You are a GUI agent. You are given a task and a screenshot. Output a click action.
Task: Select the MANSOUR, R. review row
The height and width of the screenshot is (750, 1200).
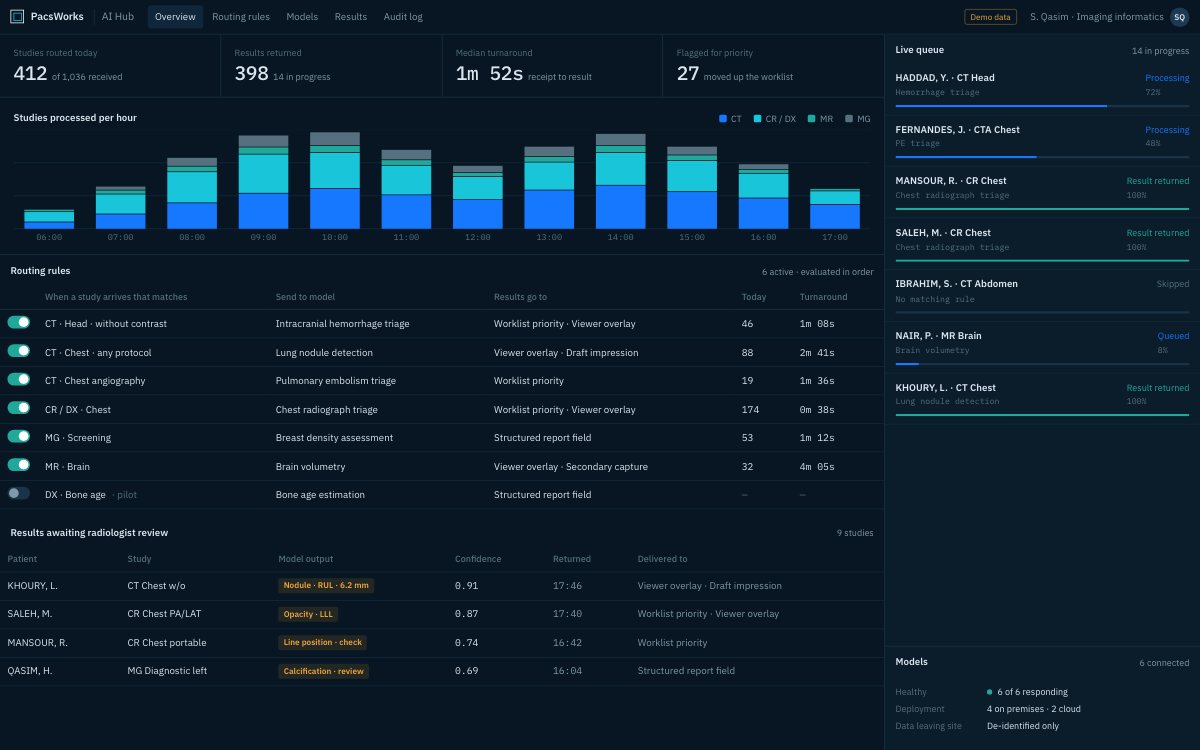point(441,642)
